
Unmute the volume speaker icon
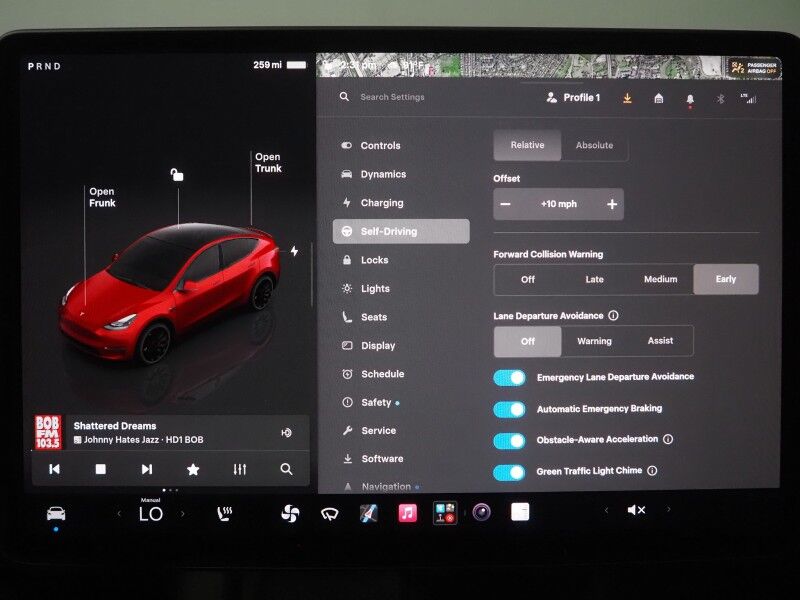pos(636,510)
